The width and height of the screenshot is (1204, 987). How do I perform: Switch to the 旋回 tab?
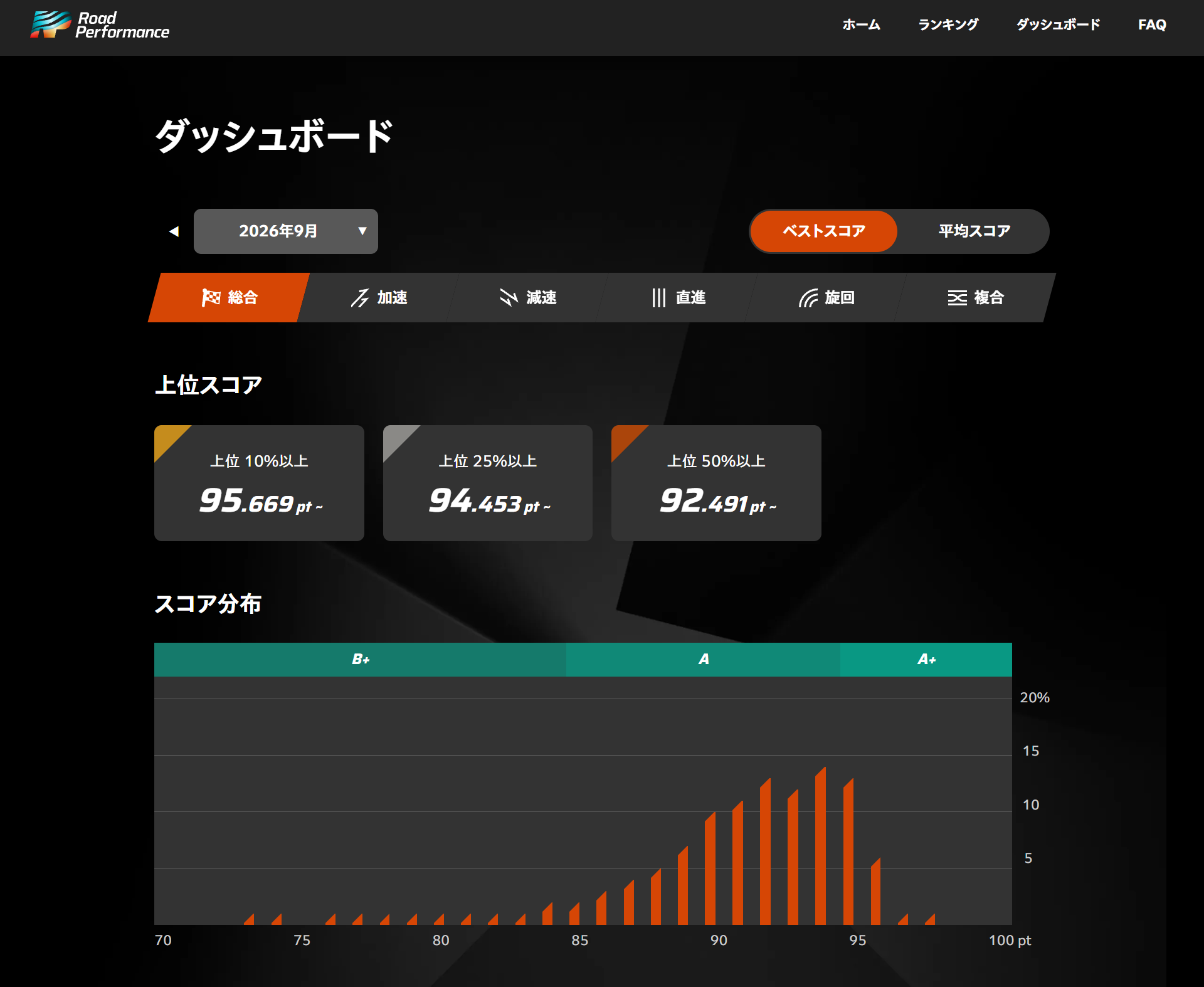826,297
